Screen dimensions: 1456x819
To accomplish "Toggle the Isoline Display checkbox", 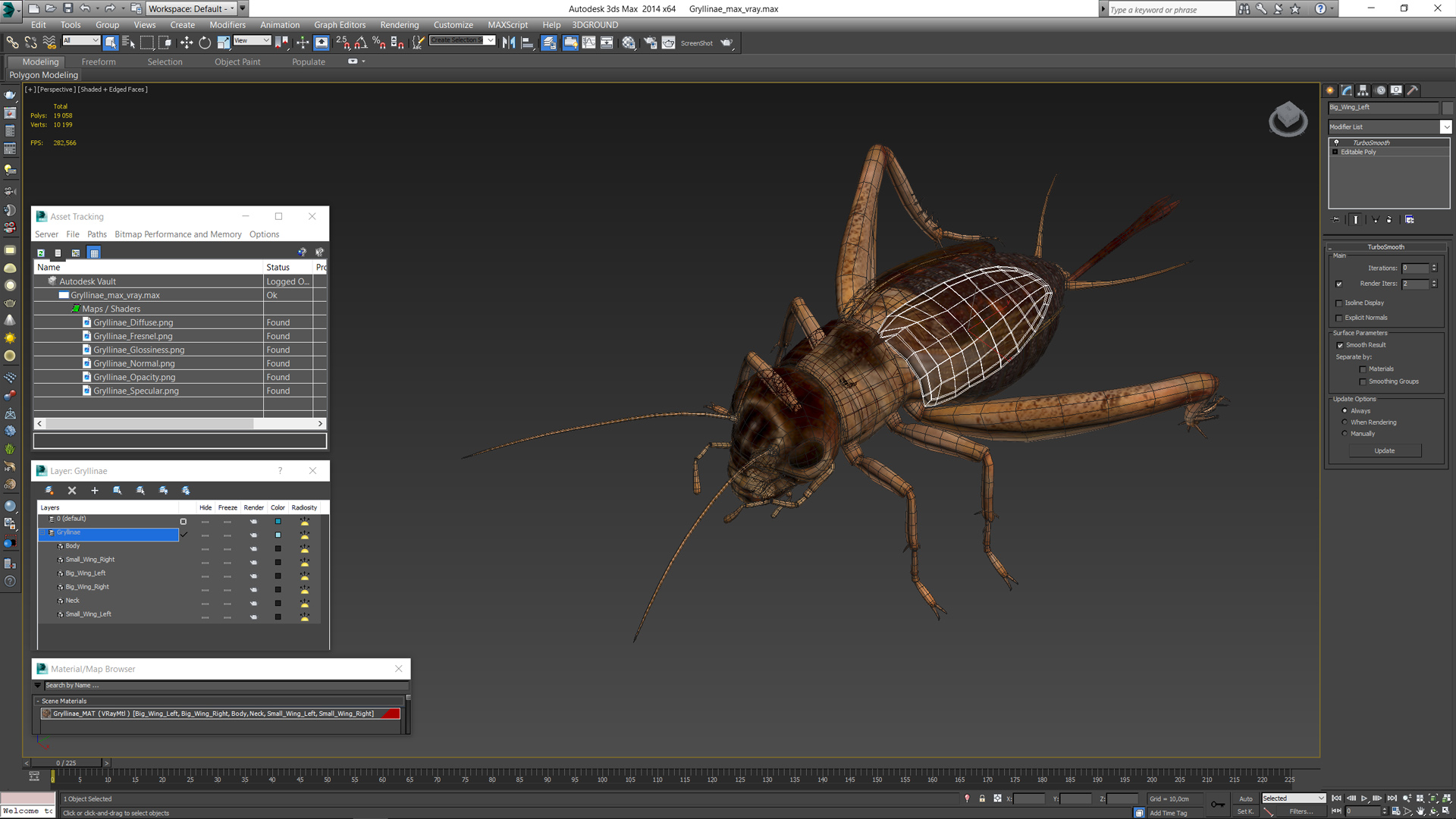I will 1339,303.
